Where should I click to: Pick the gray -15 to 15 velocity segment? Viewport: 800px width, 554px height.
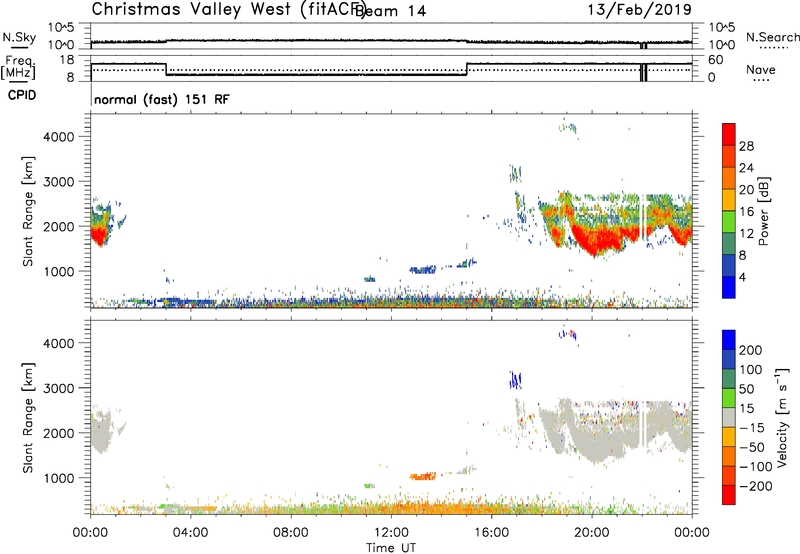tap(729, 418)
